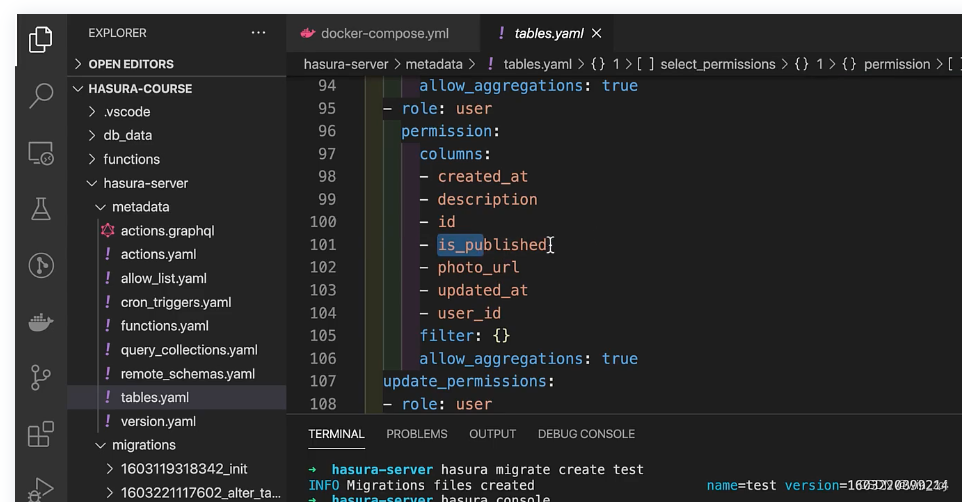Click update_permissions key on line 107
Image resolution: width=962 pixels, height=502 pixels.
[x=464, y=381]
